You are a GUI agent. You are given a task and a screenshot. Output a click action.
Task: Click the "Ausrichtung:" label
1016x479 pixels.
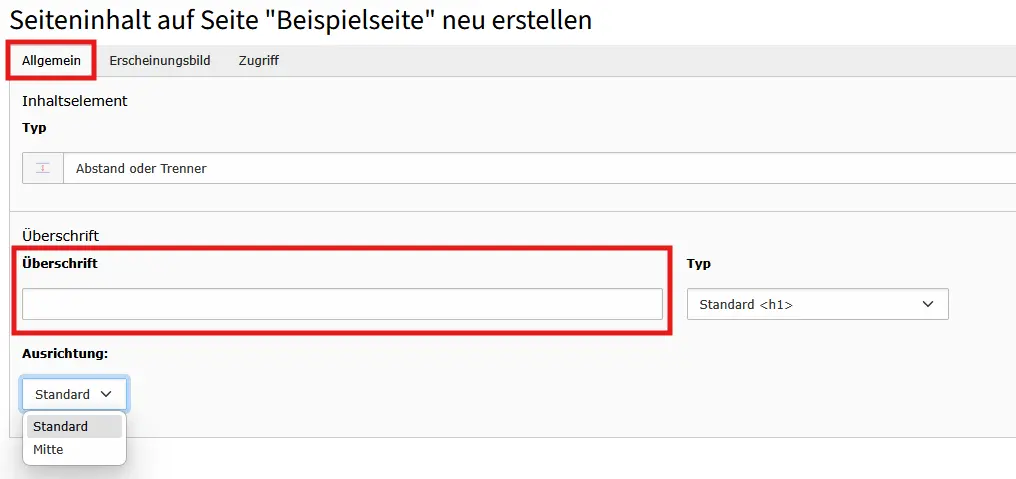[65, 354]
